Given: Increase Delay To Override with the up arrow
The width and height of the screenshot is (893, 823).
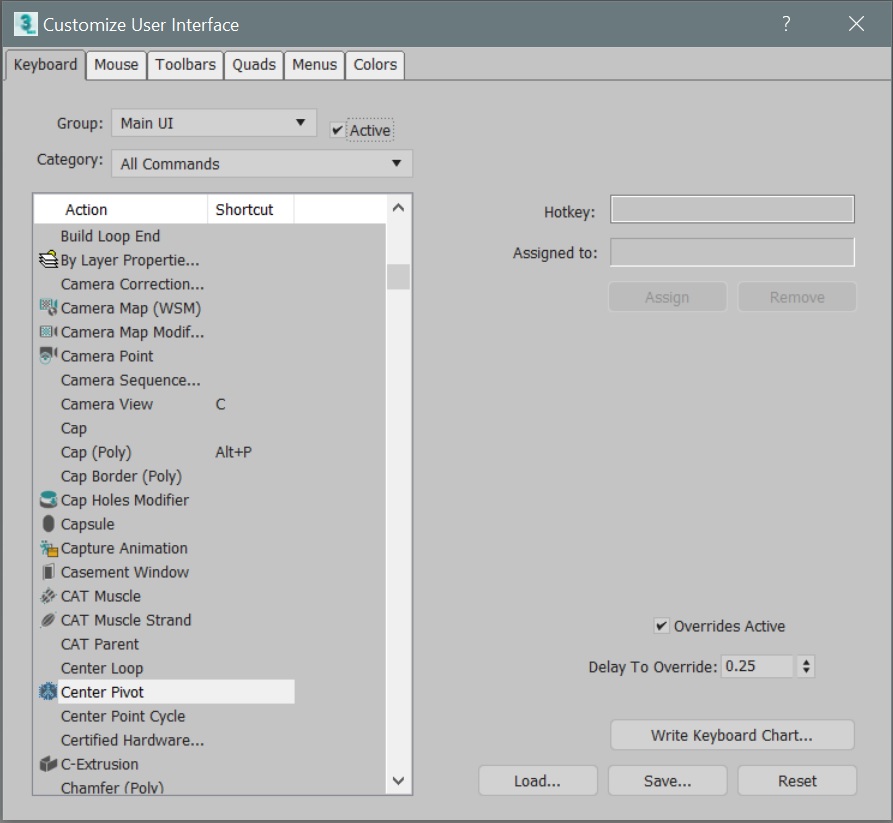Looking at the screenshot, I should pos(805,662).
